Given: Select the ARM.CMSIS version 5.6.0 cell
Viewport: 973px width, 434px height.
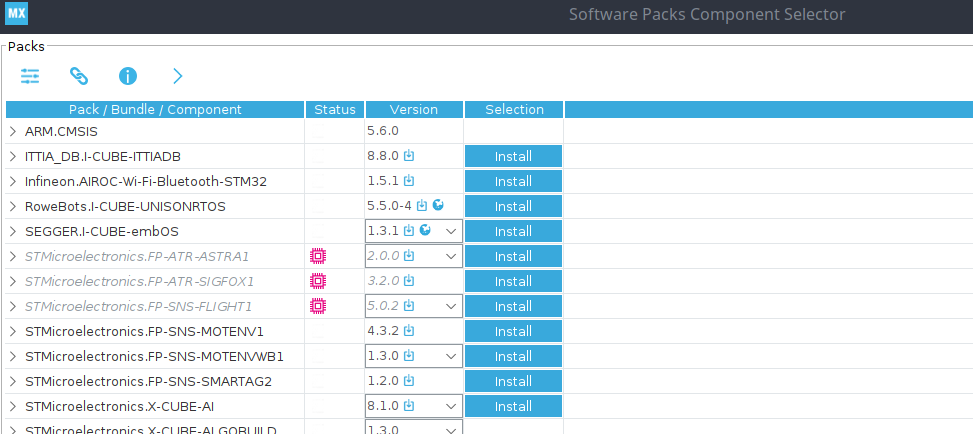Looking at the screenshot, I should 414,132.
